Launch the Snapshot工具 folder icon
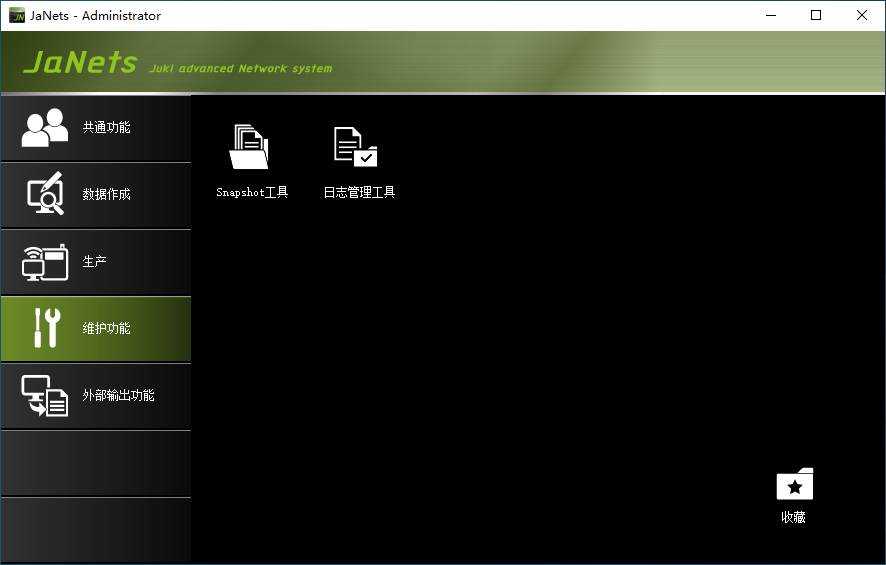This screenshot has width=886, height=565. 250,148
